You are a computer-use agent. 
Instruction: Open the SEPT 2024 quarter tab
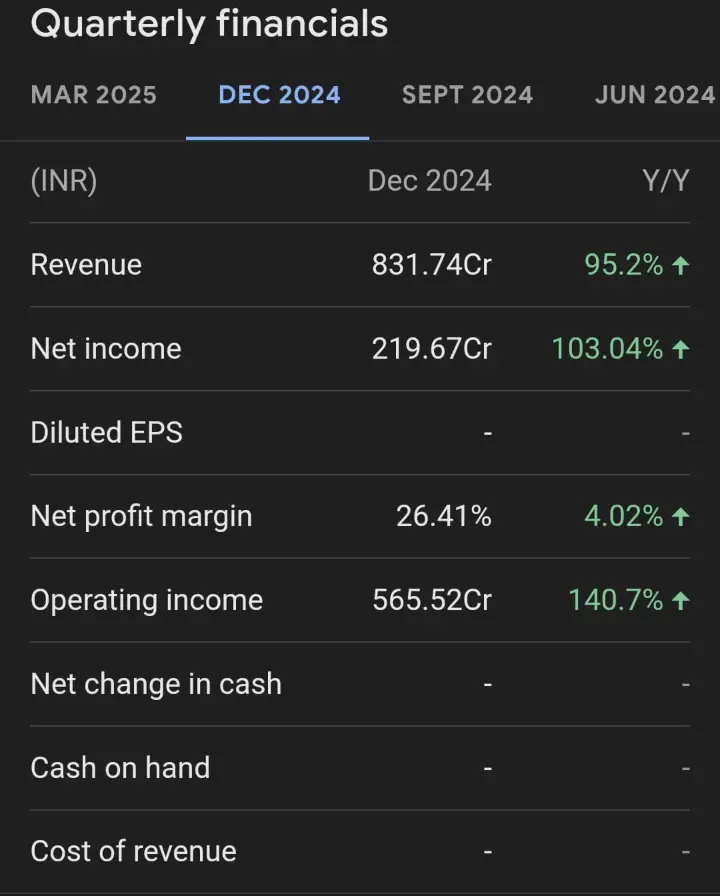(467, 95)
